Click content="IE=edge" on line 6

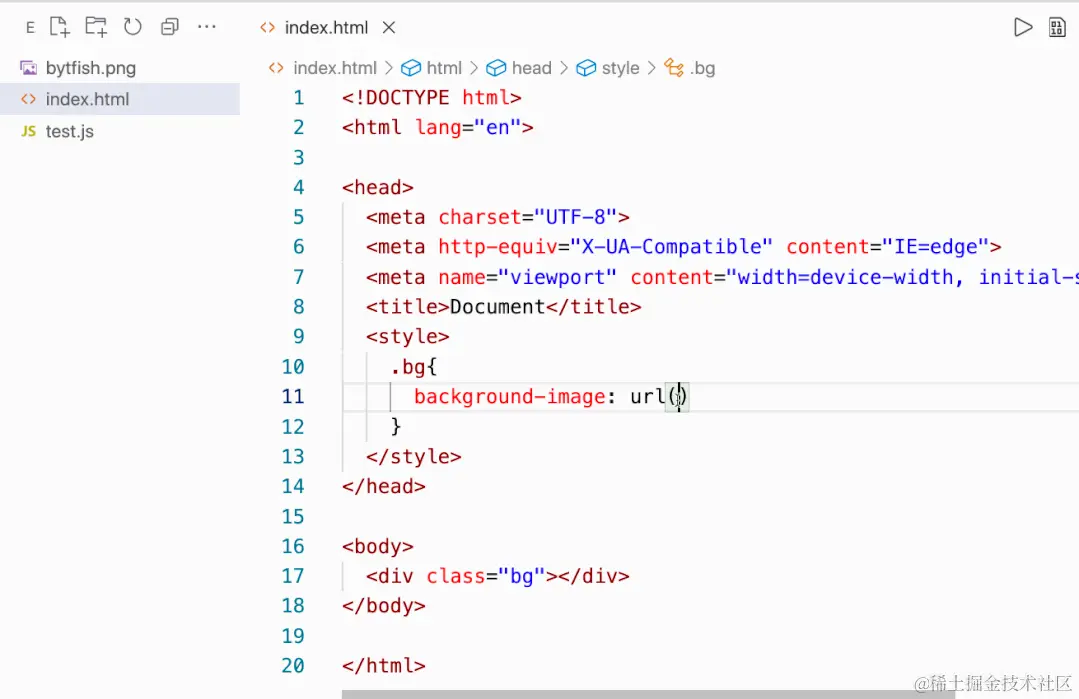(x=888, y=246)
